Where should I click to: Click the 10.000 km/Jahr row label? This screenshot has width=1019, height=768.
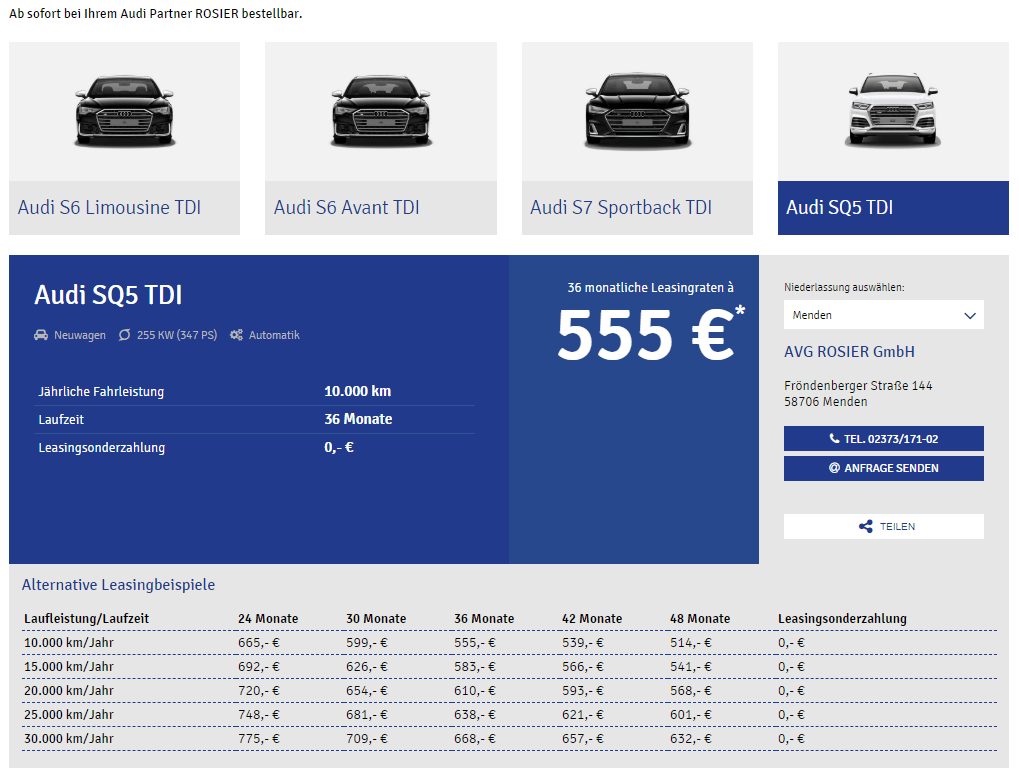[69, 643]
